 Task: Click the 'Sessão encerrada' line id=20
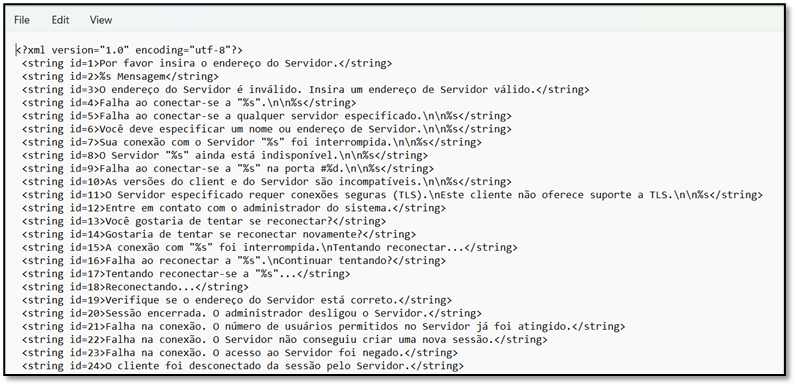[x=252, y=314]
